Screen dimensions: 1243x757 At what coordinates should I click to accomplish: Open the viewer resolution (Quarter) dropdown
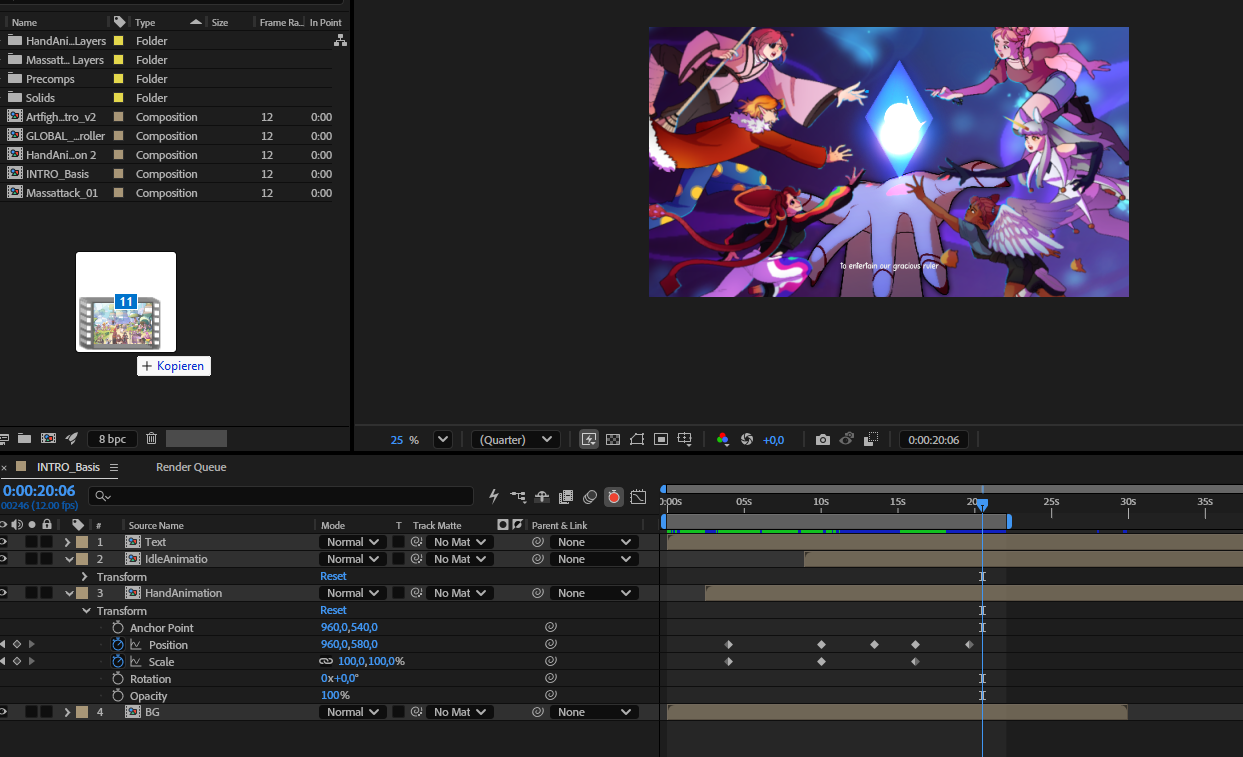516,440
